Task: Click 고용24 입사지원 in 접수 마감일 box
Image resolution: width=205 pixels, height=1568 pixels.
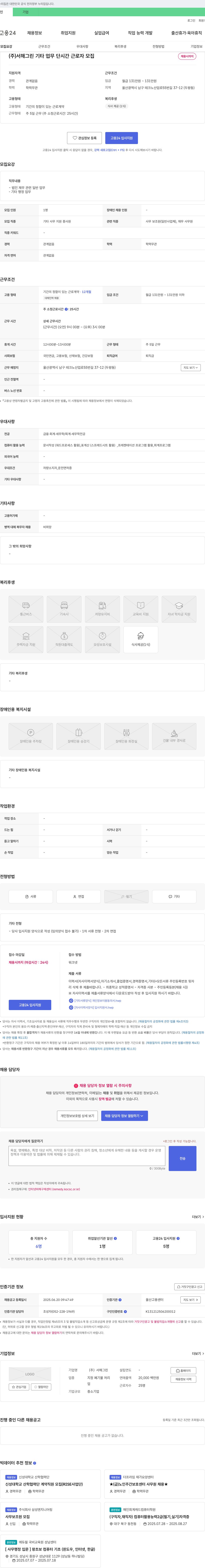Action: click(30, 1005)
